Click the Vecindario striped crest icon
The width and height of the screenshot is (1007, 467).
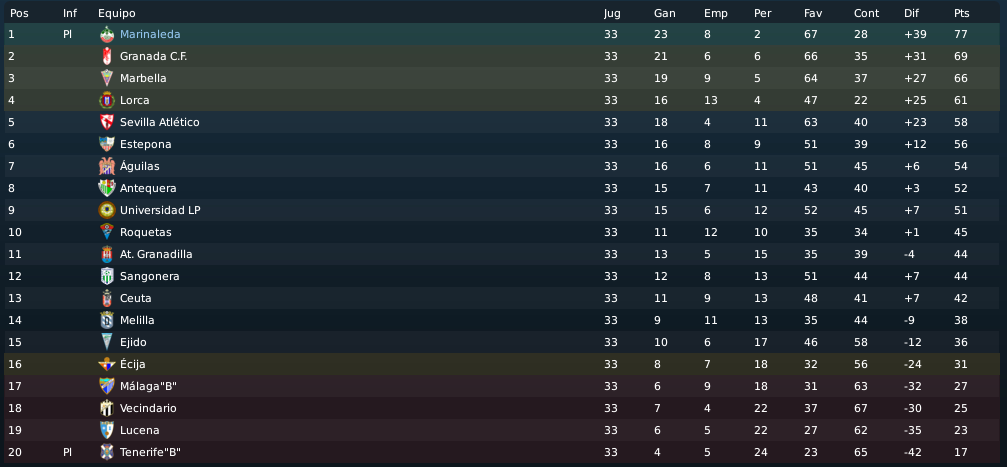click(107, 408)
